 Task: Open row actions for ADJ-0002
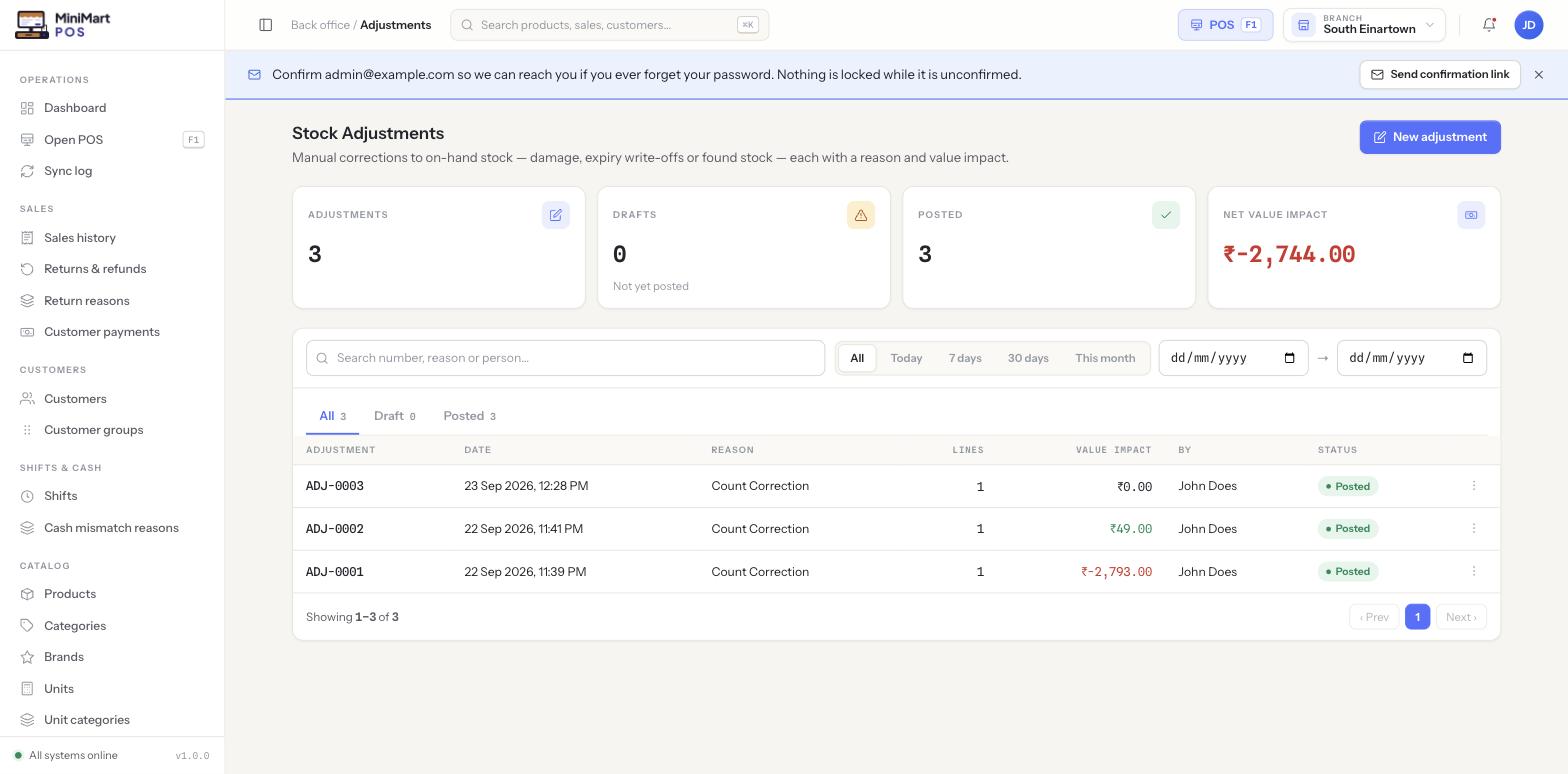tap(1474, 529)
